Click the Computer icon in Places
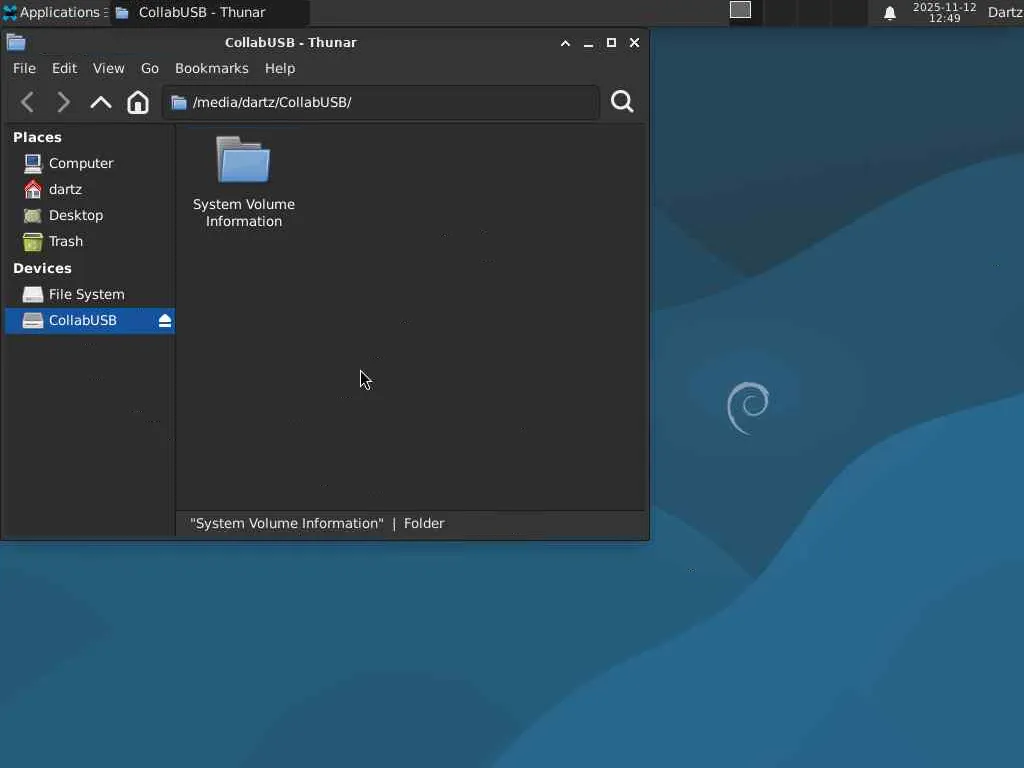The image size is (1024, 768). click(x=33, y=163)
